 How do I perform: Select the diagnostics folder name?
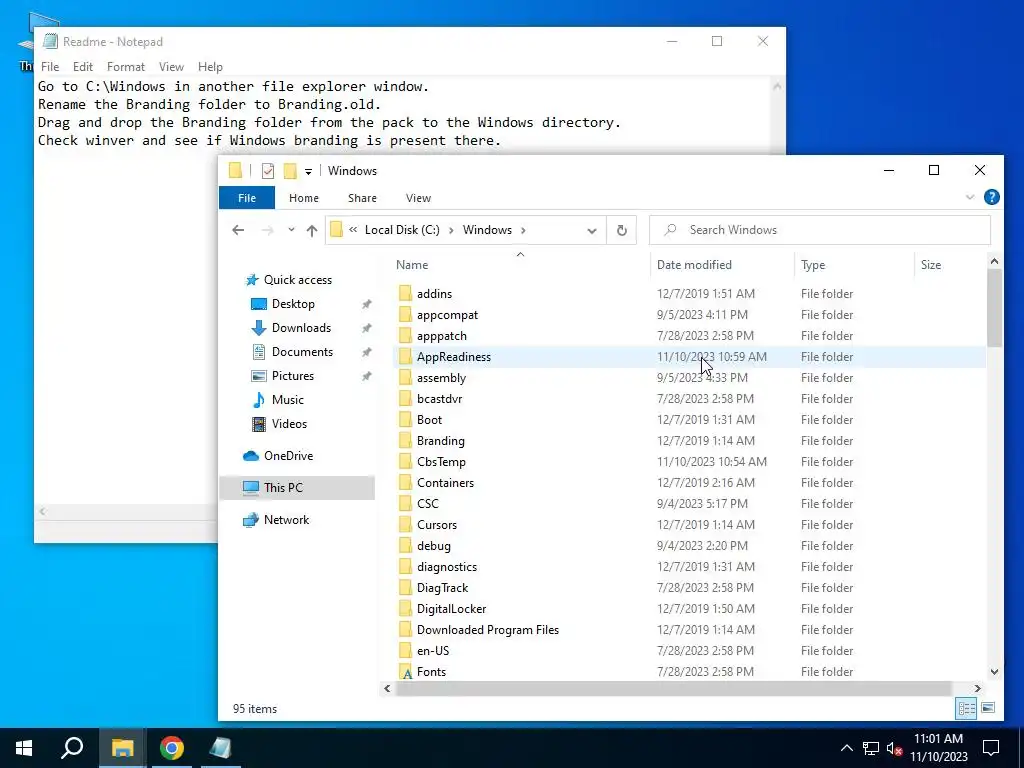click(447, 567)
